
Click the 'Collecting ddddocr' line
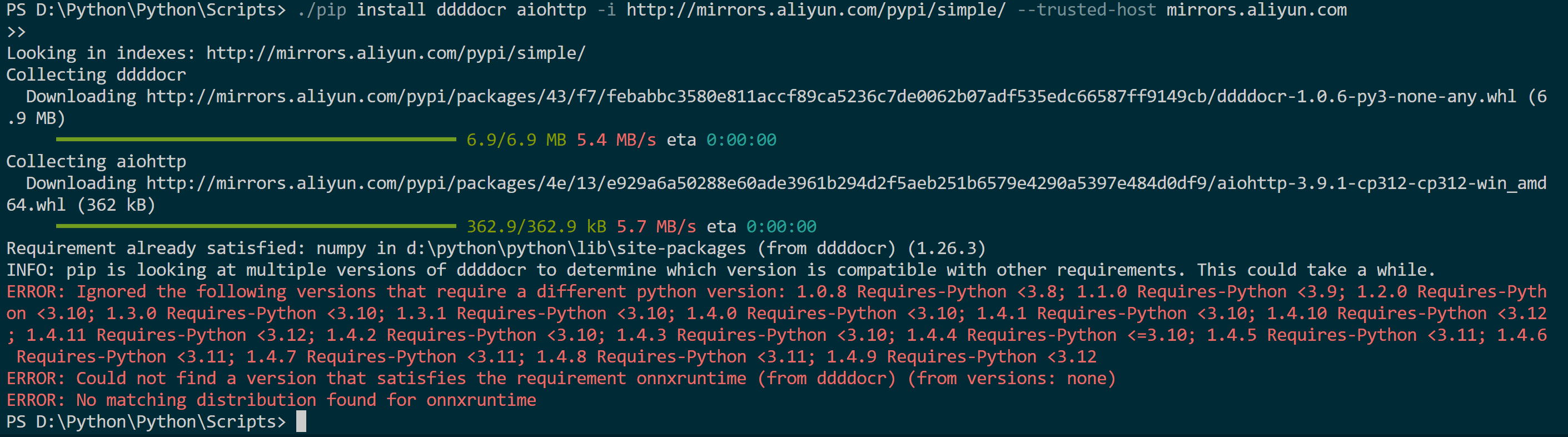tap(96, 75)
